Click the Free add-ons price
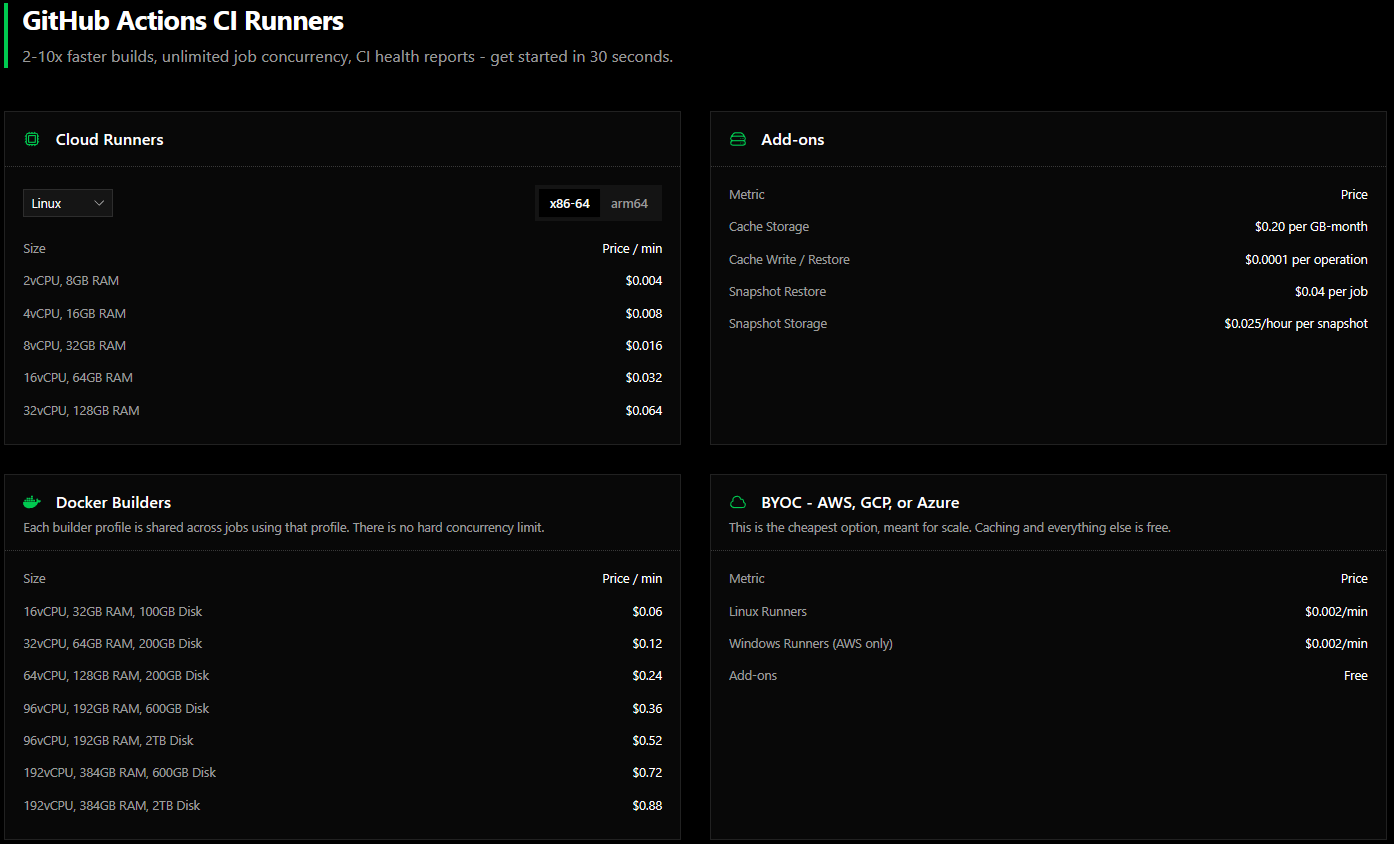 [1356, 676]
